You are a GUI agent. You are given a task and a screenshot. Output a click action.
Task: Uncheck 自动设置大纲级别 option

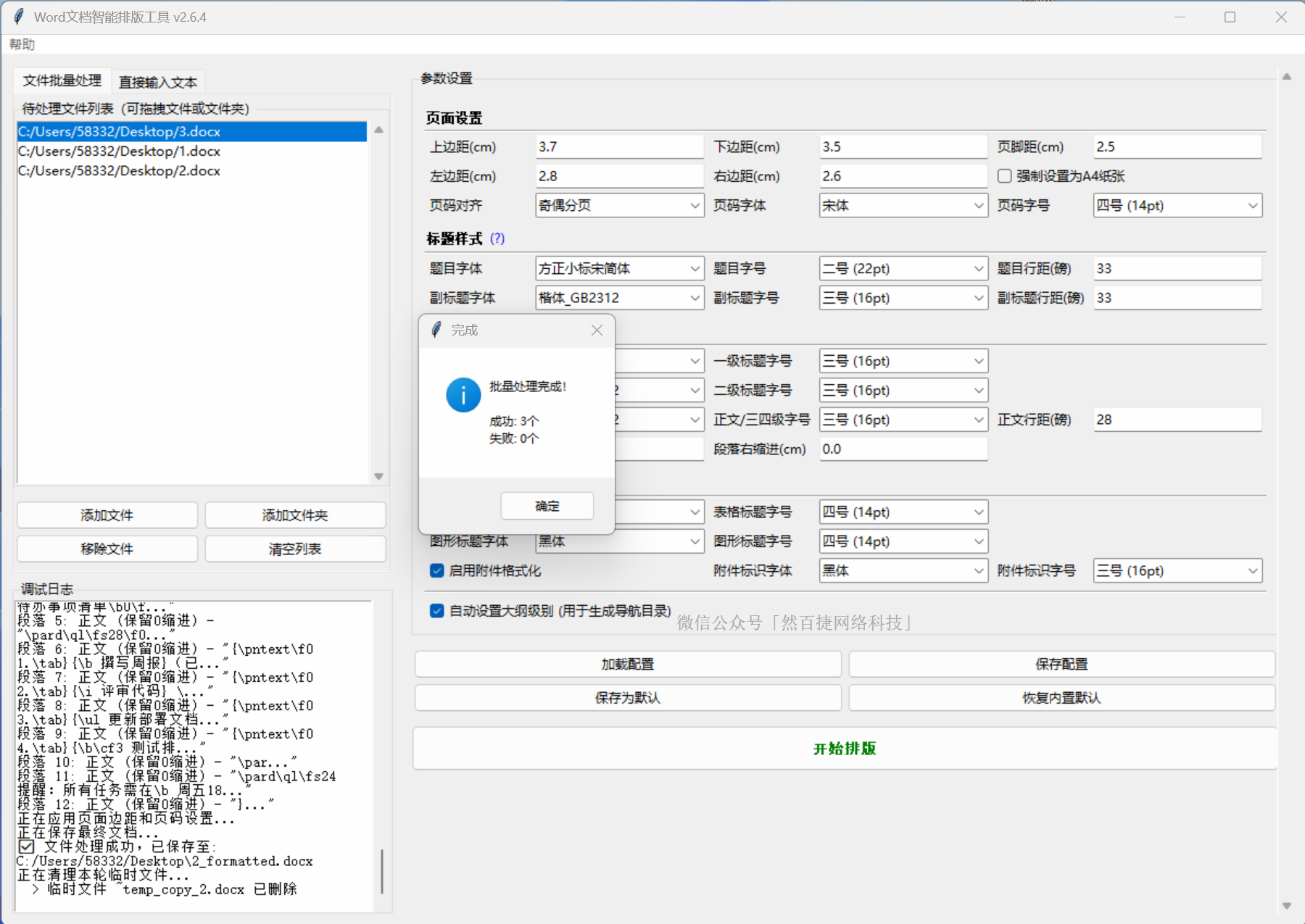point(437,611)
